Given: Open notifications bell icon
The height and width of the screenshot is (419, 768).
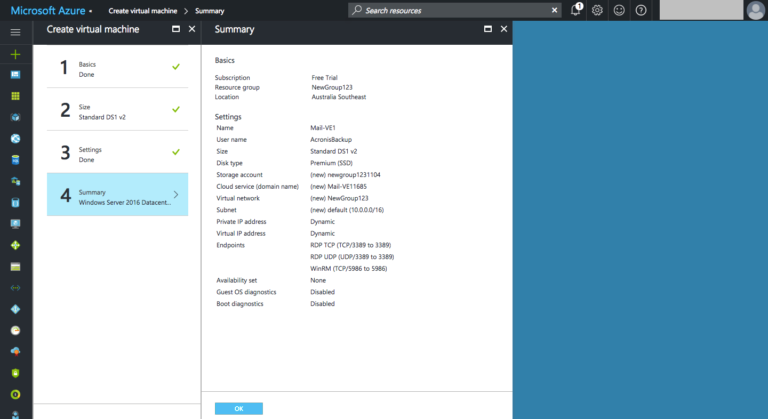Looking at the screenshot, I should 576,10.
